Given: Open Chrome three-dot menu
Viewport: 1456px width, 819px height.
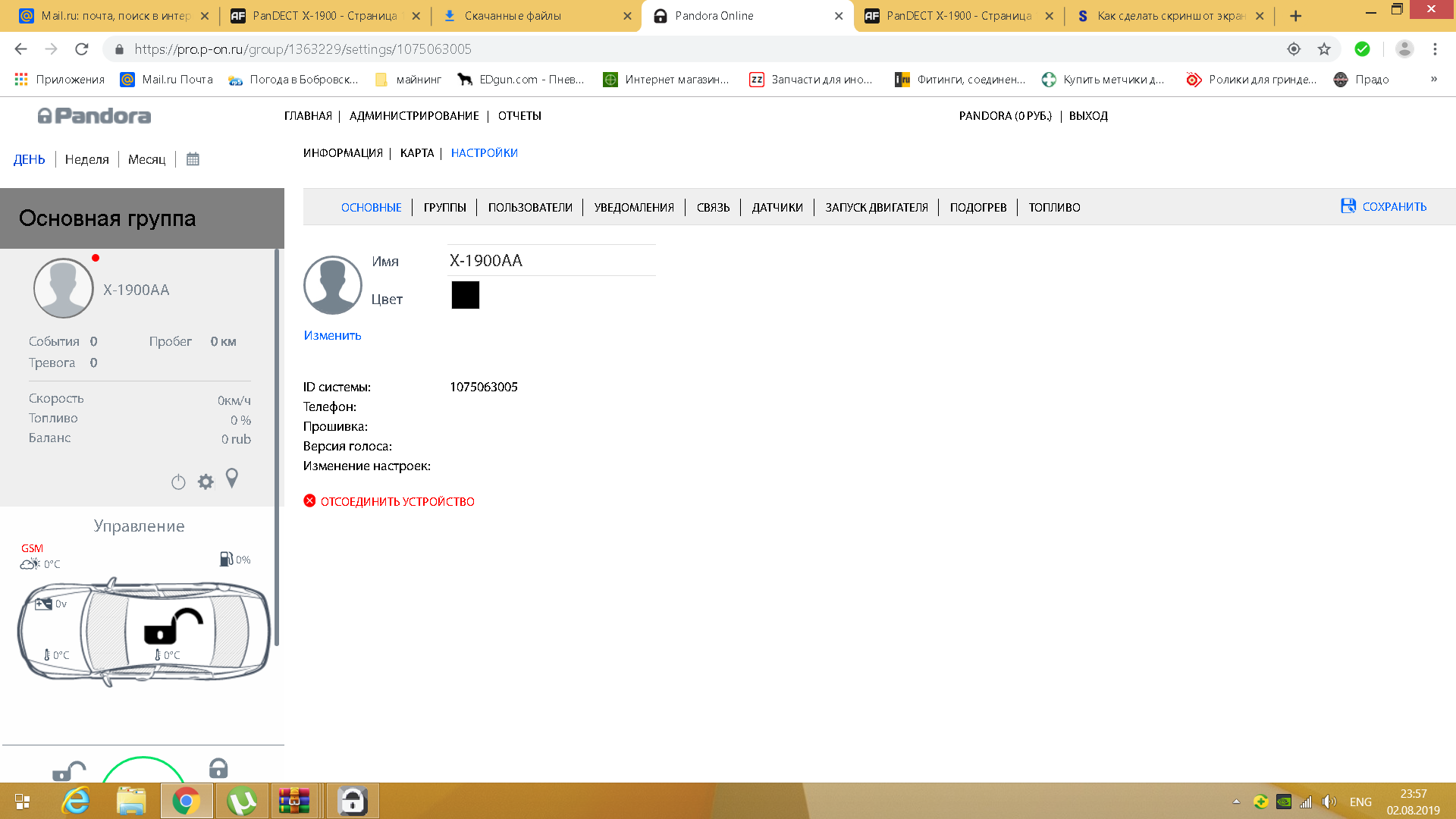Looking at the screenshot, I should [1435, 49].
